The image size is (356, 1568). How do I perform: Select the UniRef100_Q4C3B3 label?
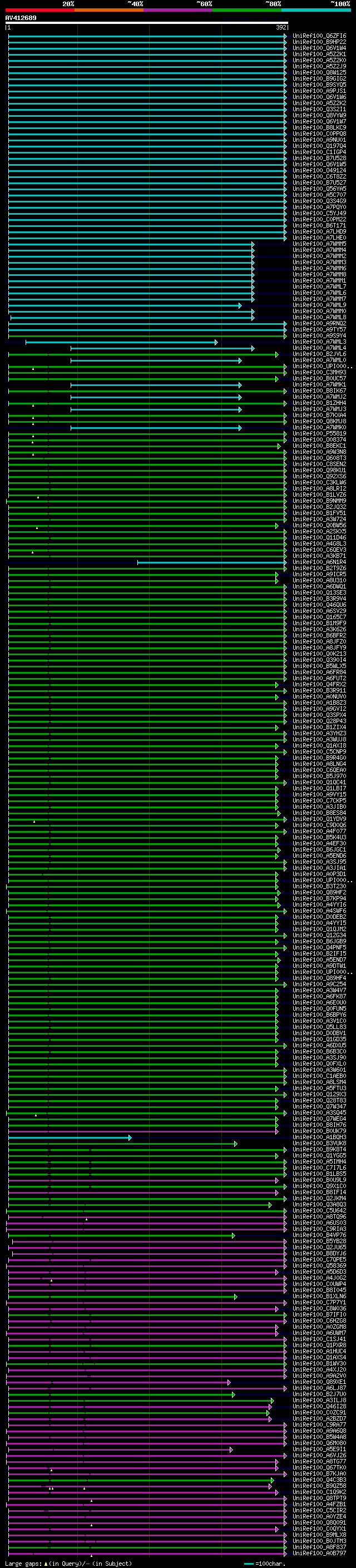(319, 1480)
